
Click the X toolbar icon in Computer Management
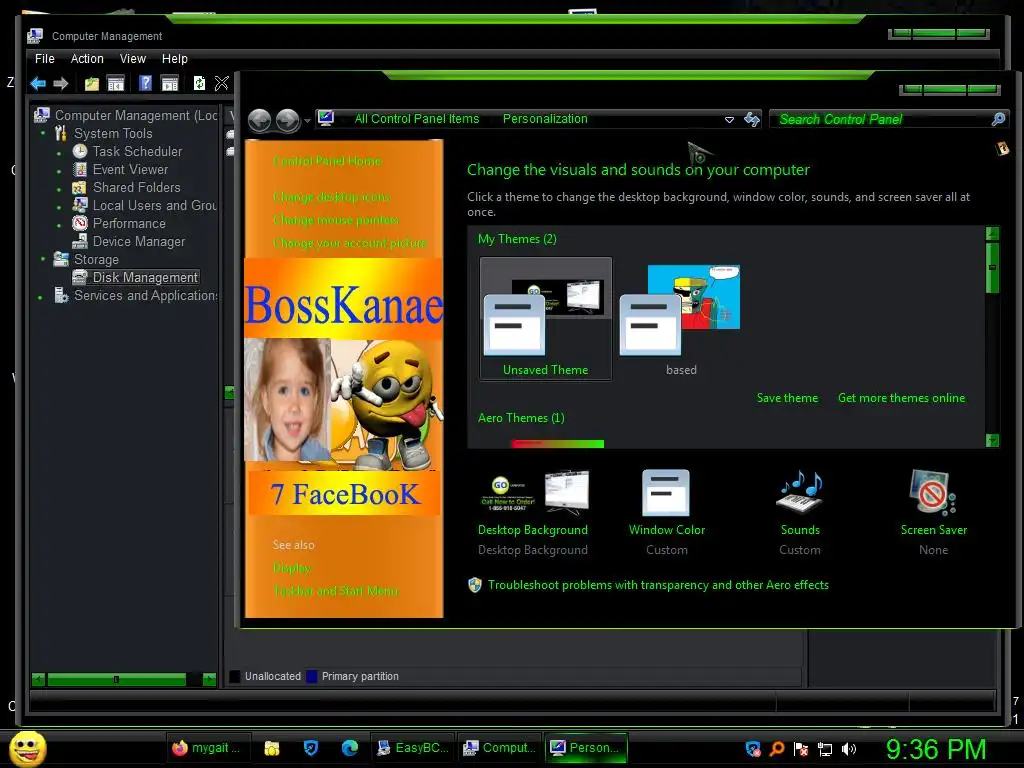(221, 84)
